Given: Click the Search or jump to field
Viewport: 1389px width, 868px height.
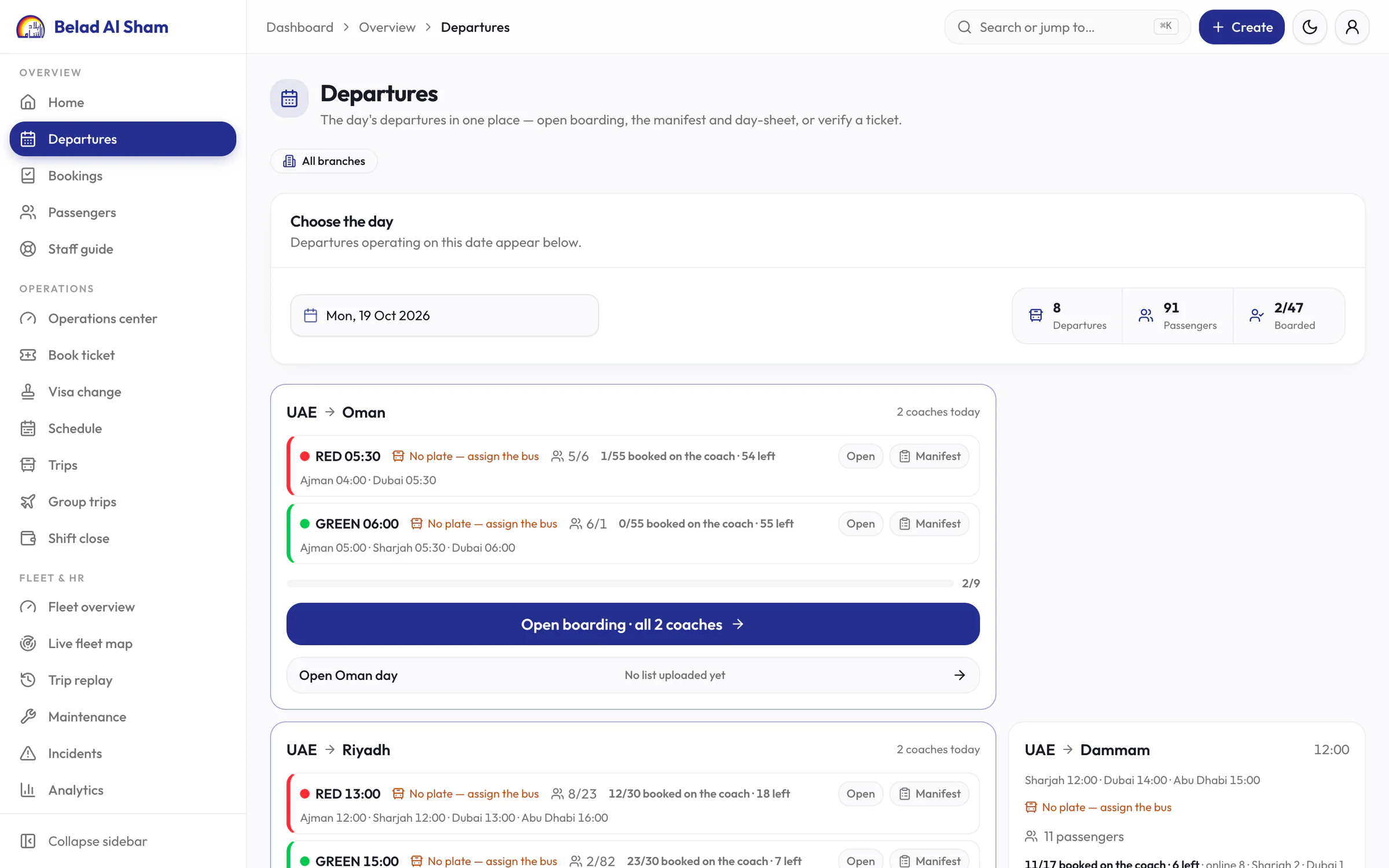Looking at the screenshot, I should point(1067,27).
